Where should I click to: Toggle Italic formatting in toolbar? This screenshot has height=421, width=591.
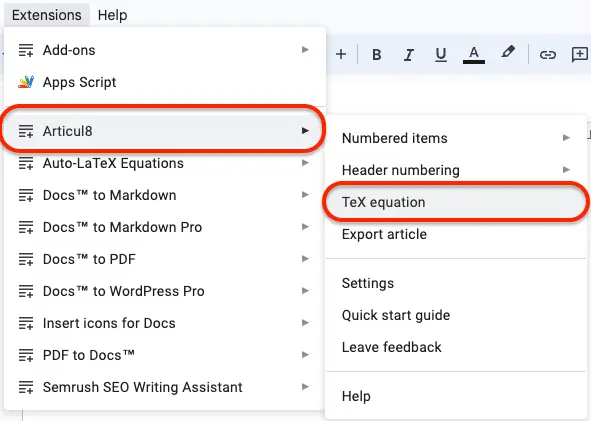coord(409,55)
